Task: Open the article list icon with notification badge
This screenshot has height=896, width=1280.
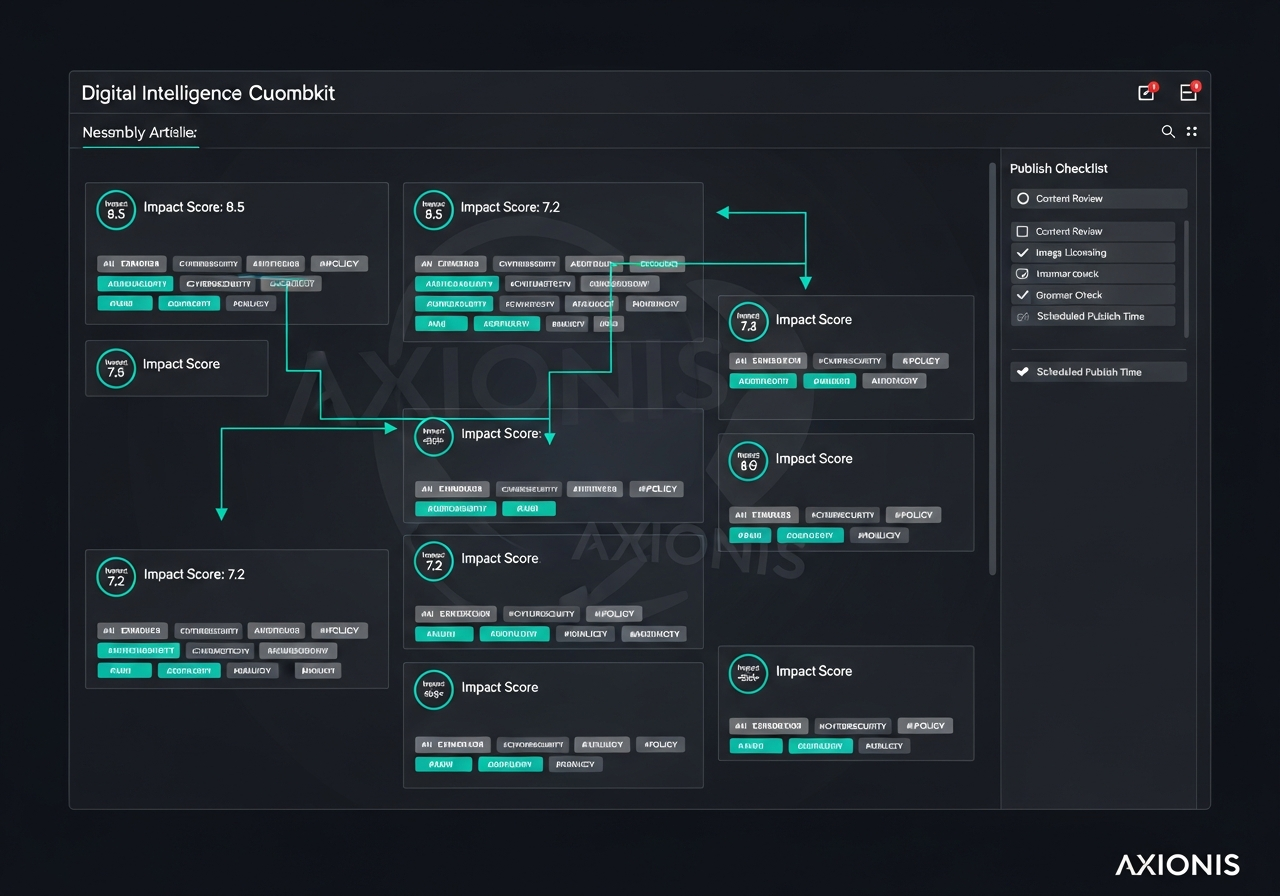Action: point(1188,91)
